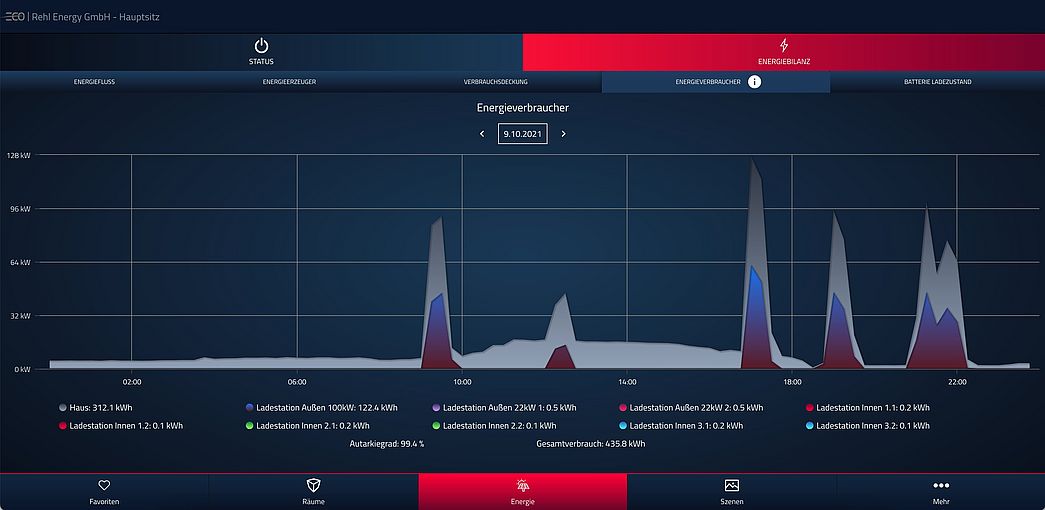Go to previous day arrow
Image resolution: width=1045 pixels, height=510 pixels.
482,134
